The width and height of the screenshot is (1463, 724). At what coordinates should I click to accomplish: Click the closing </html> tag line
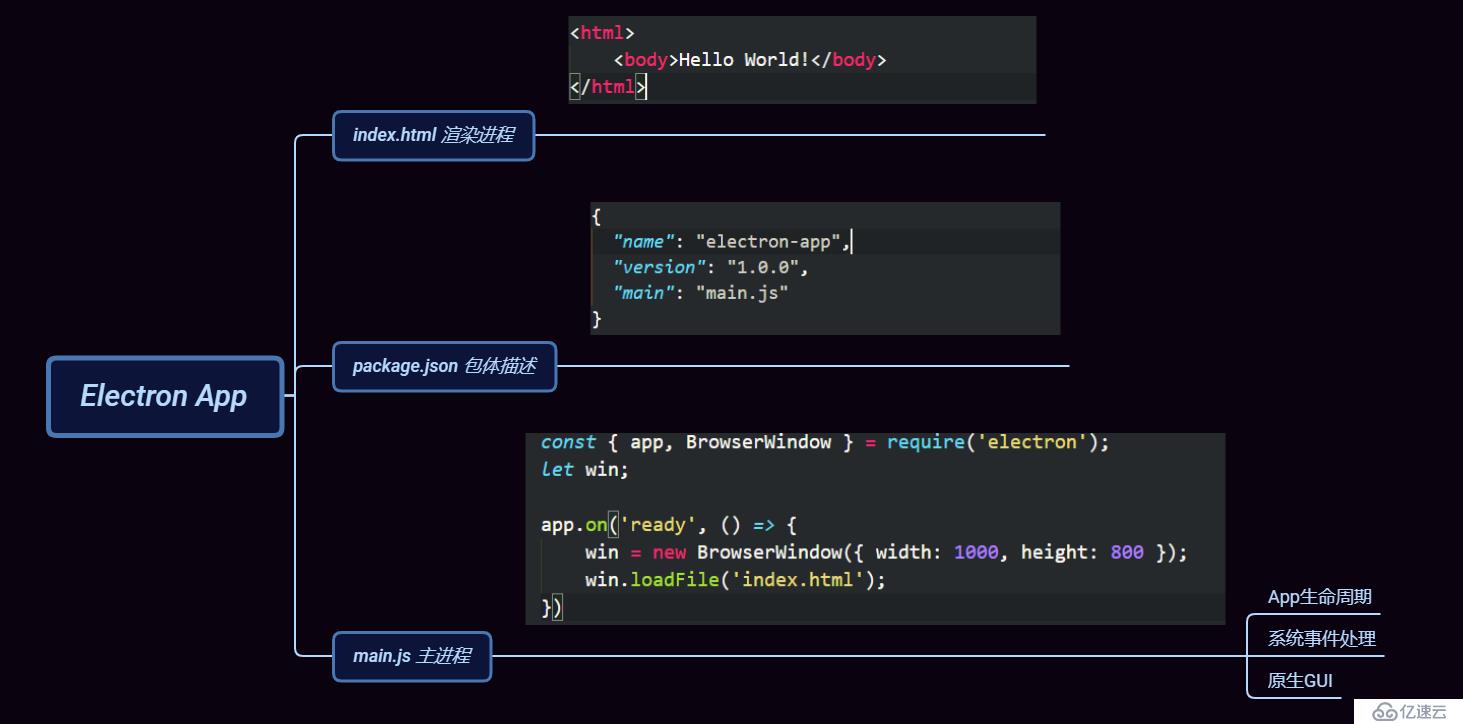[608, 87]
